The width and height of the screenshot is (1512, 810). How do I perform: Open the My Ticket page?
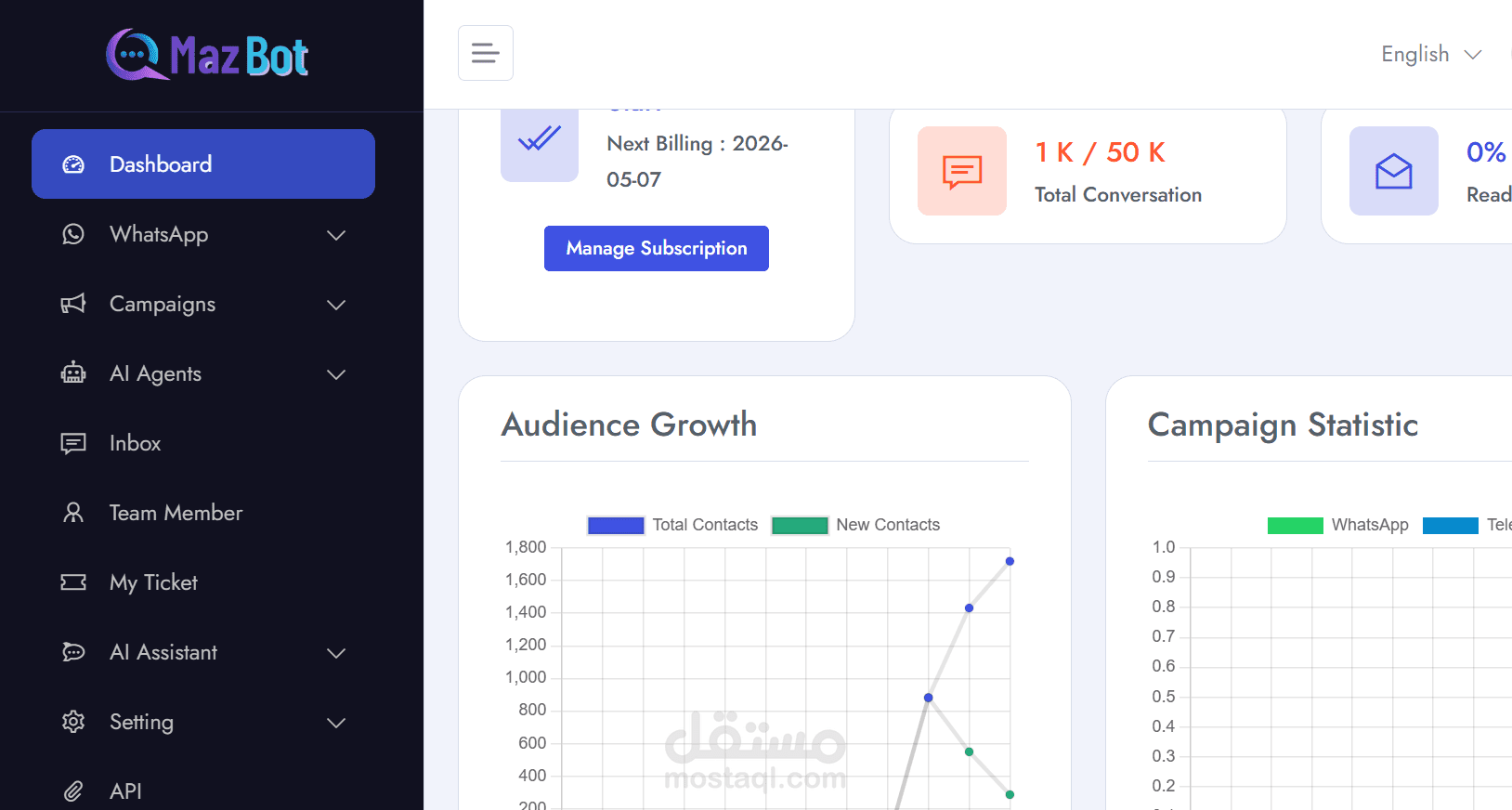(203, 582)
